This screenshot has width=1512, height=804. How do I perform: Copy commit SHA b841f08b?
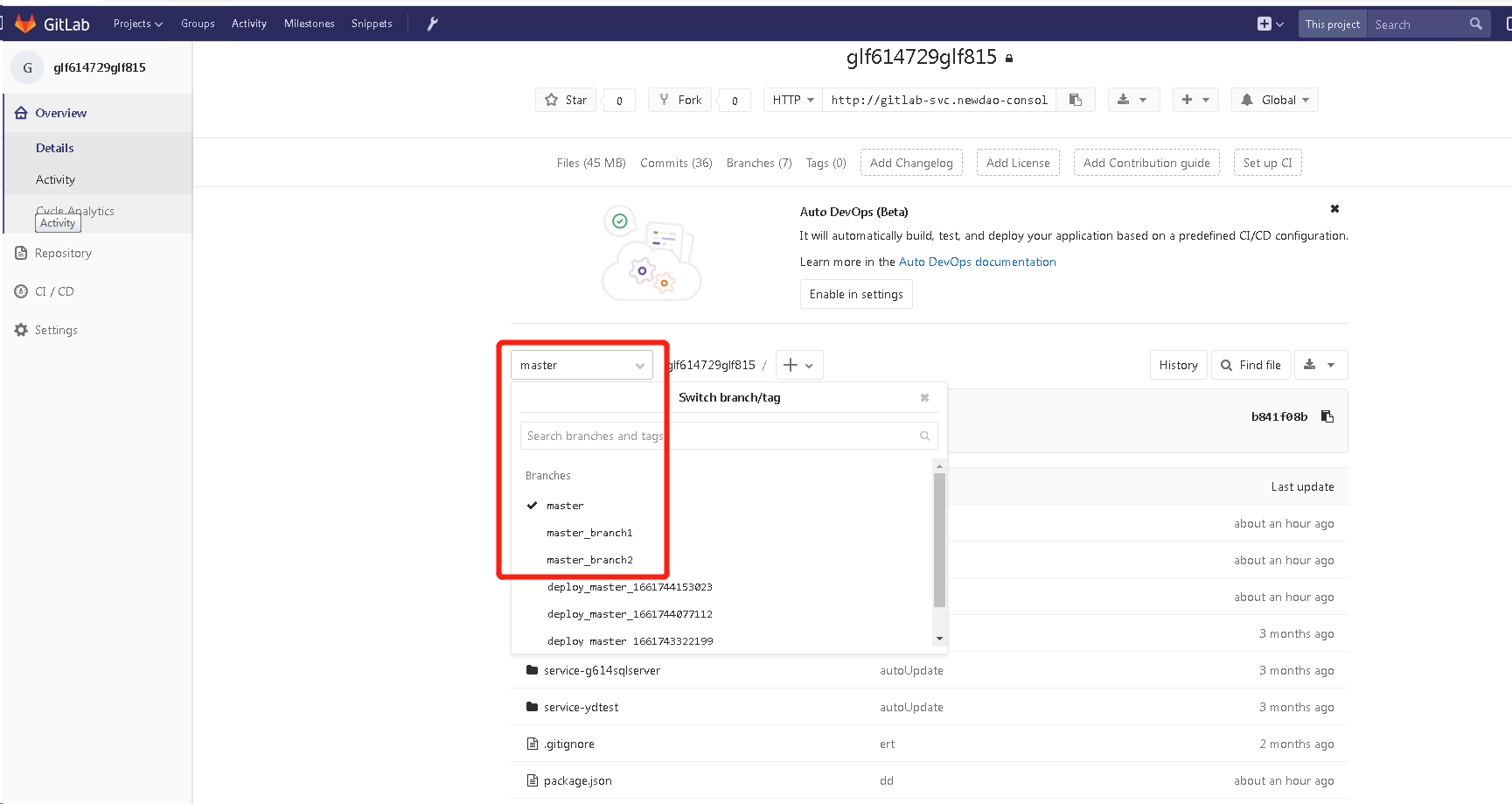1327,416
